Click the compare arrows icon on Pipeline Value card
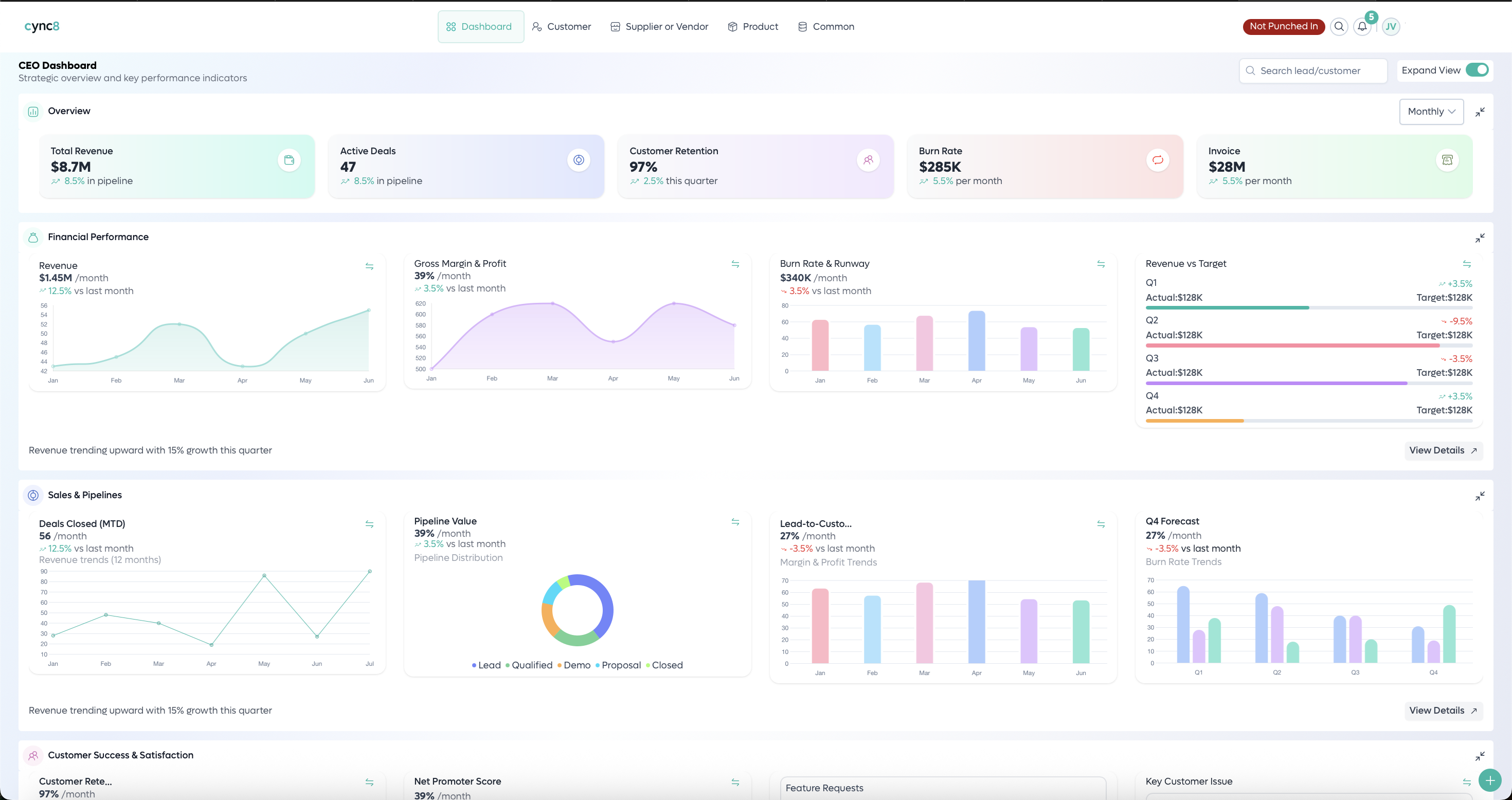This screenshot has width=1512, height=800. point(735,521)
